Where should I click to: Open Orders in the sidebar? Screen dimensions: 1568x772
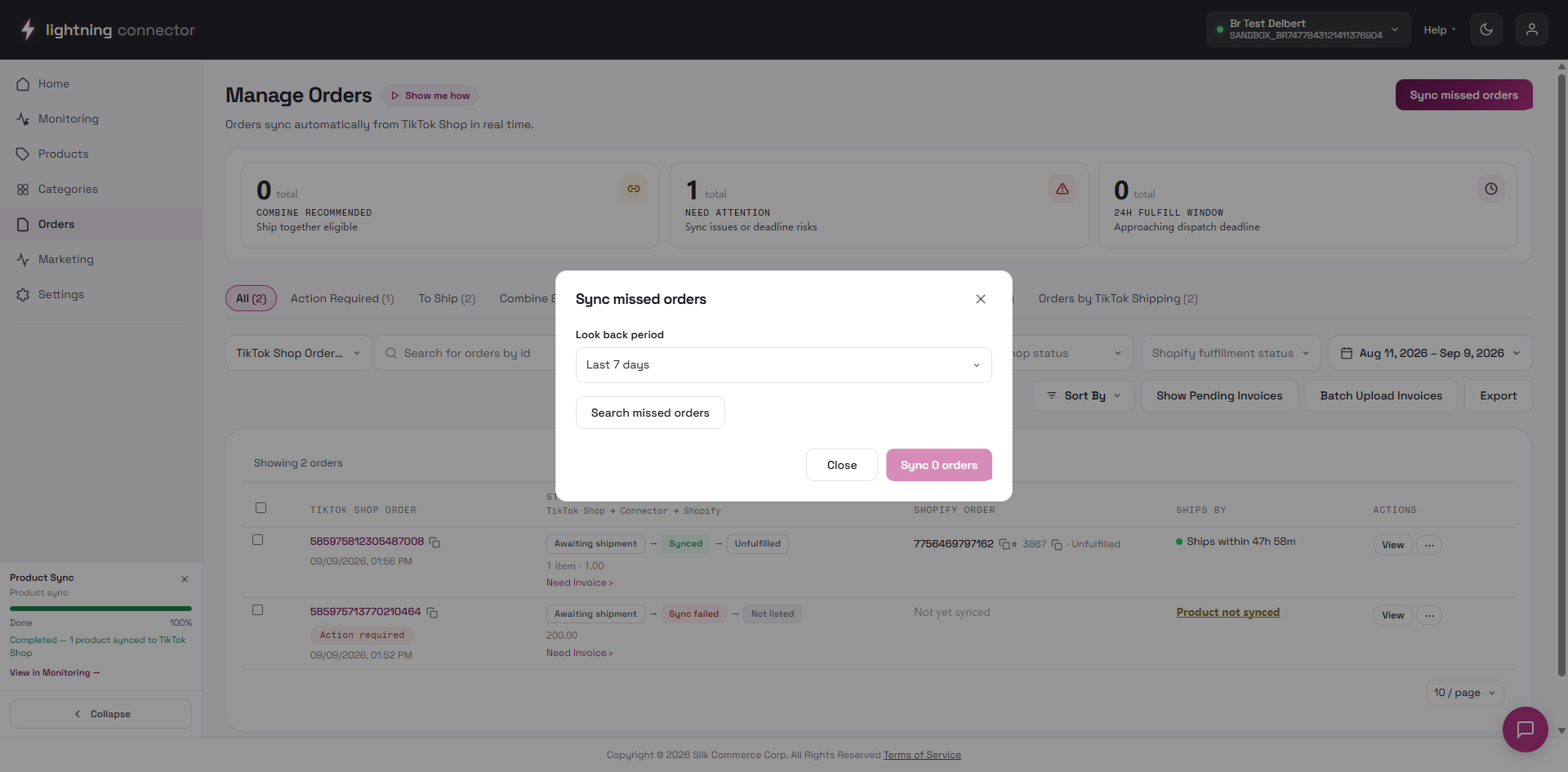(x=100, y=224)
